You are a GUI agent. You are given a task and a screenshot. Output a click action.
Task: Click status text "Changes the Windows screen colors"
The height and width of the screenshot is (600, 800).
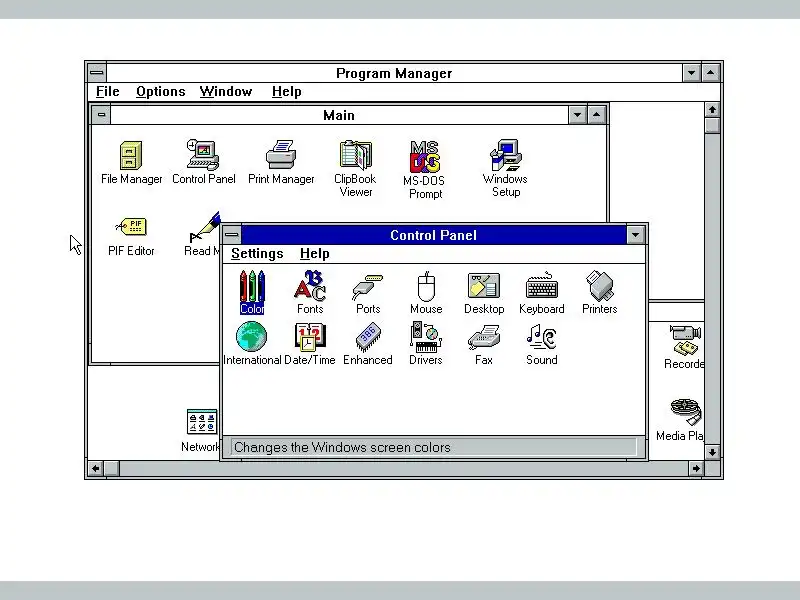[342, 447]
